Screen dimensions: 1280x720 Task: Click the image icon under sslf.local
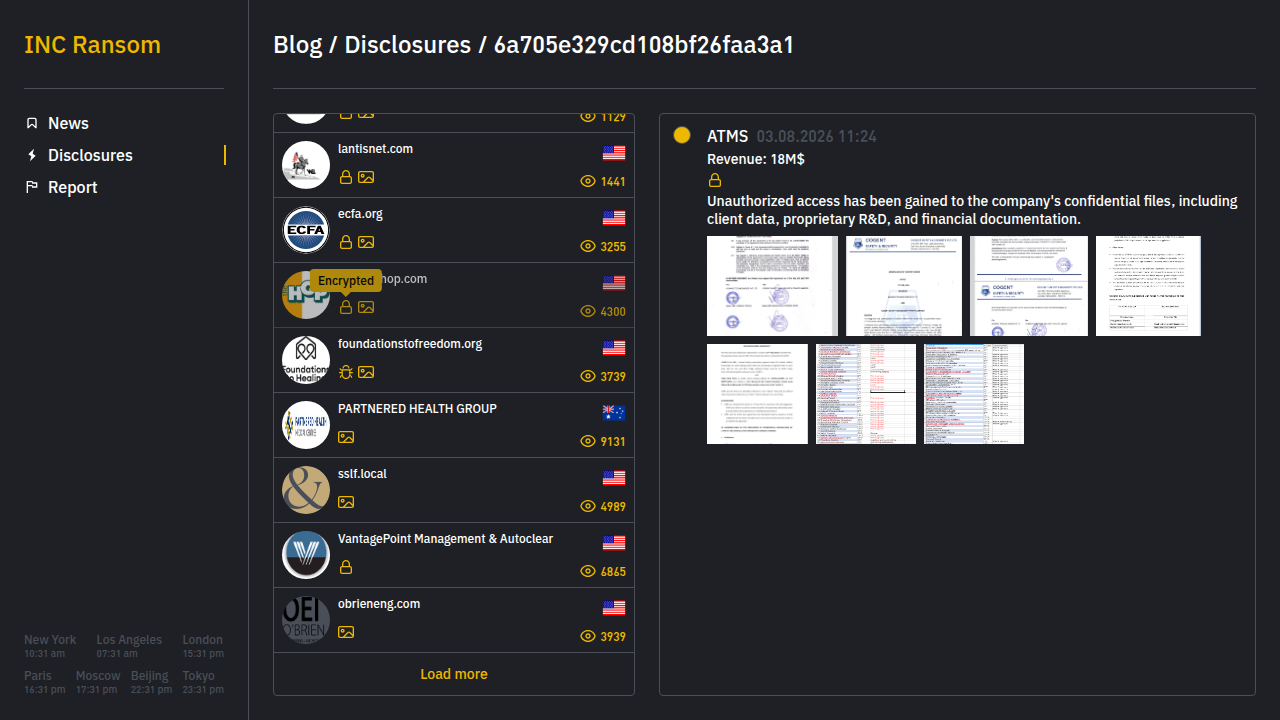tap(346, 502)
